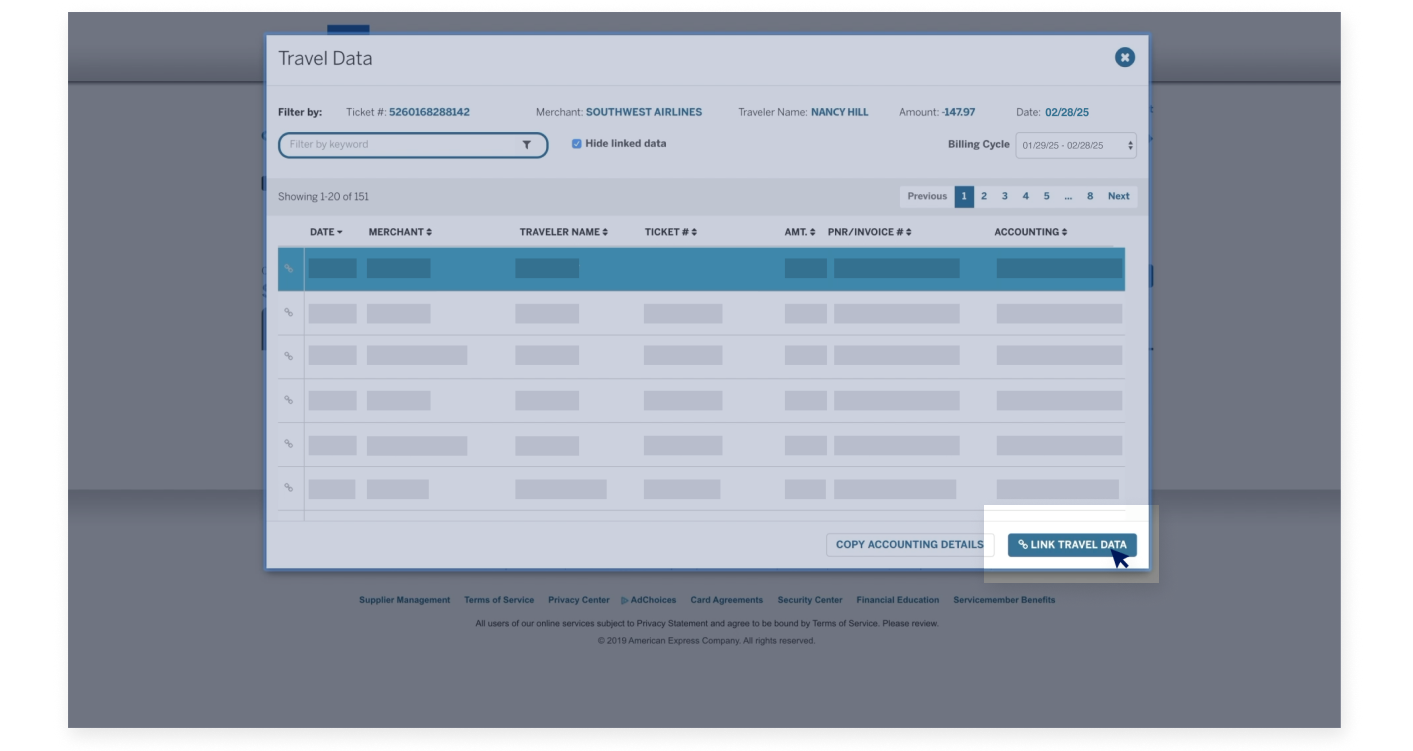Dismiss the Travel Data modal with the X icon
Viewport: 1413px width, 751px height.
coord(1124,57)
